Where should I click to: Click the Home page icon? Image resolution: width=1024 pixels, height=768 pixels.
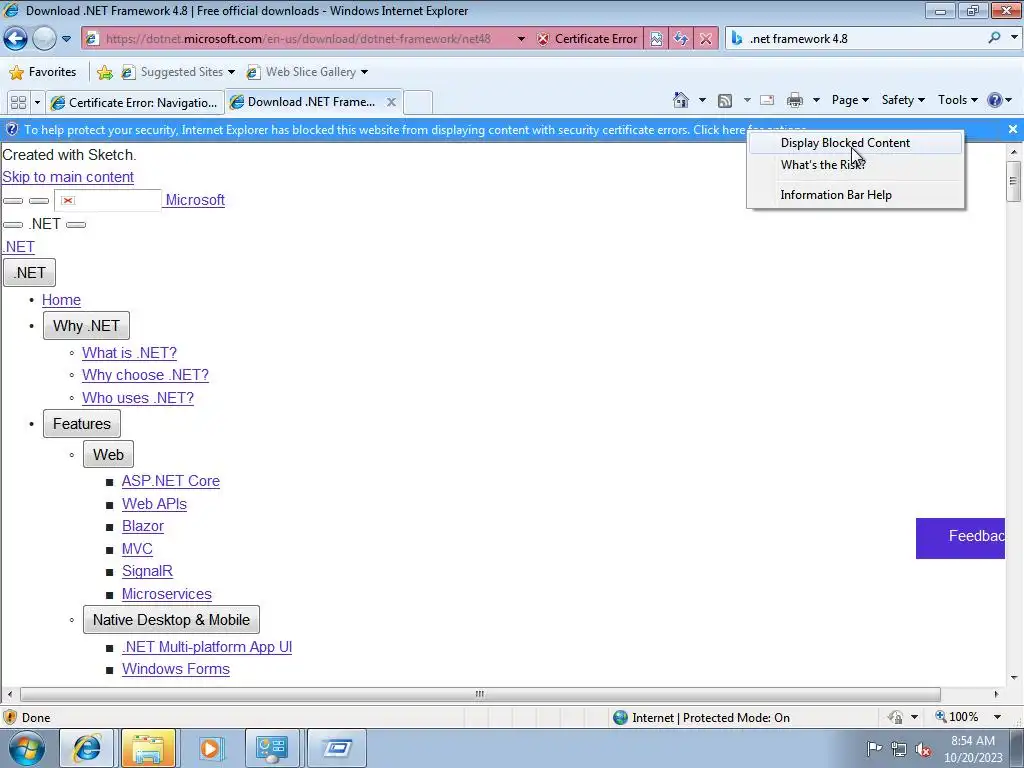pyautogui.click(x=680, y=100)
